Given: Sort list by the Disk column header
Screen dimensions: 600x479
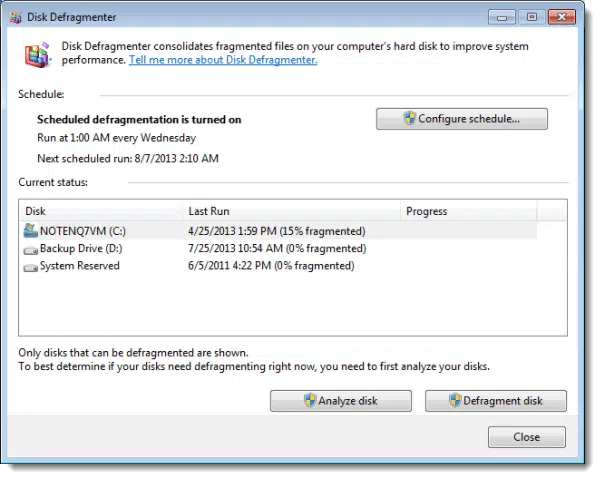Looking at the screenshot, I should [100, 211].
